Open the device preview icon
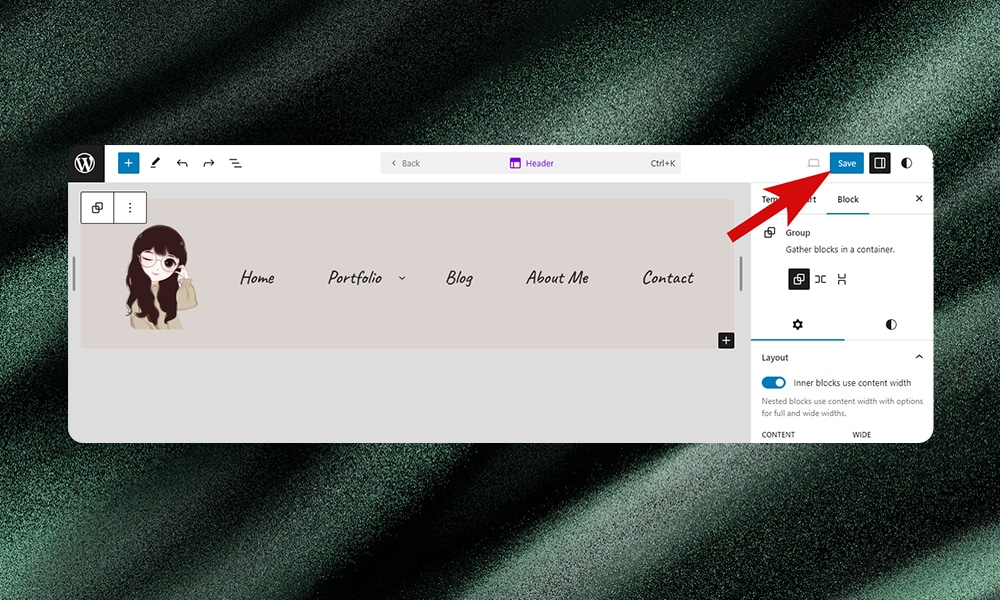 [814, 162]
